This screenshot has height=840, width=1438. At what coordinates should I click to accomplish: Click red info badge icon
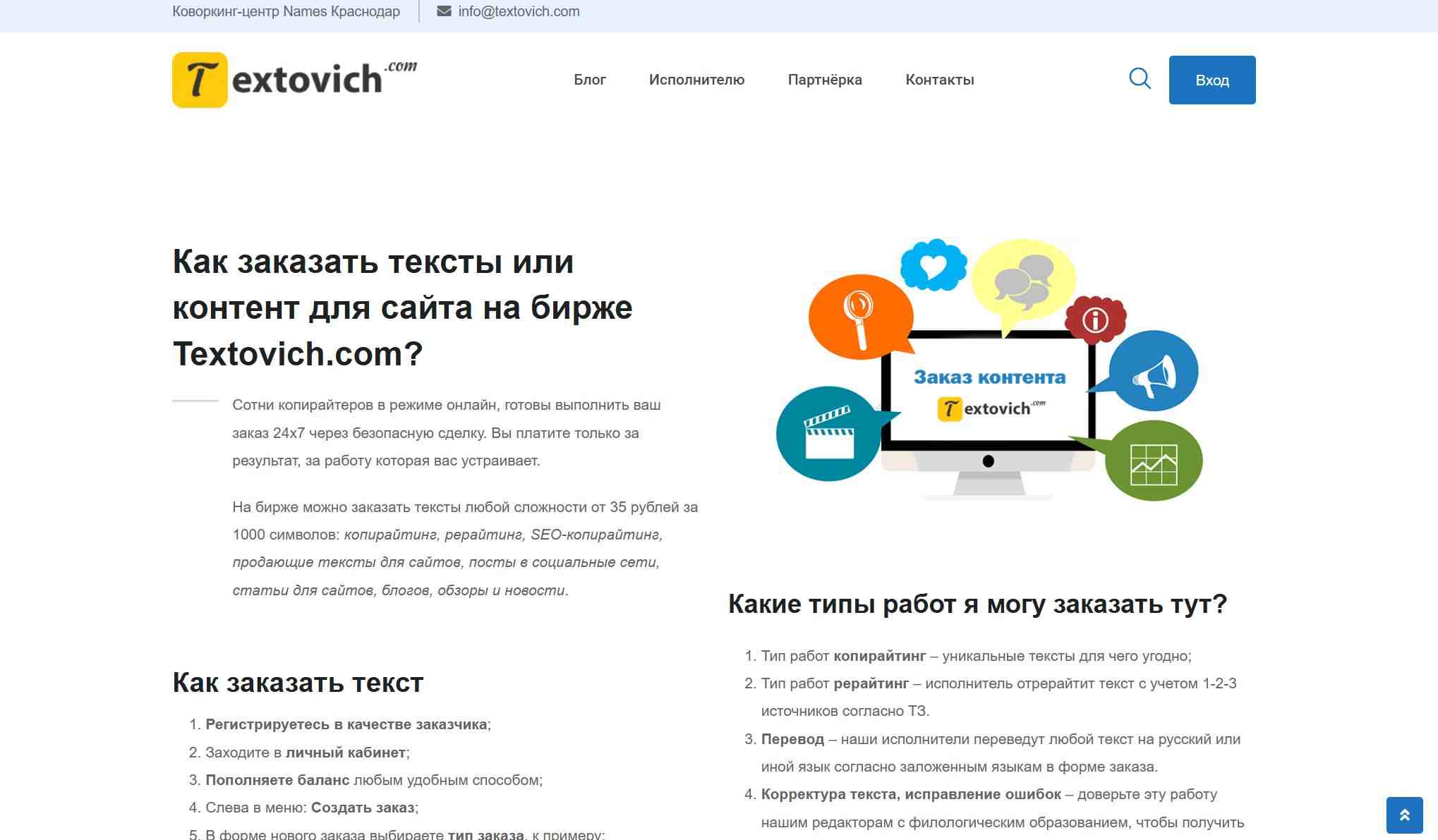1095,319
